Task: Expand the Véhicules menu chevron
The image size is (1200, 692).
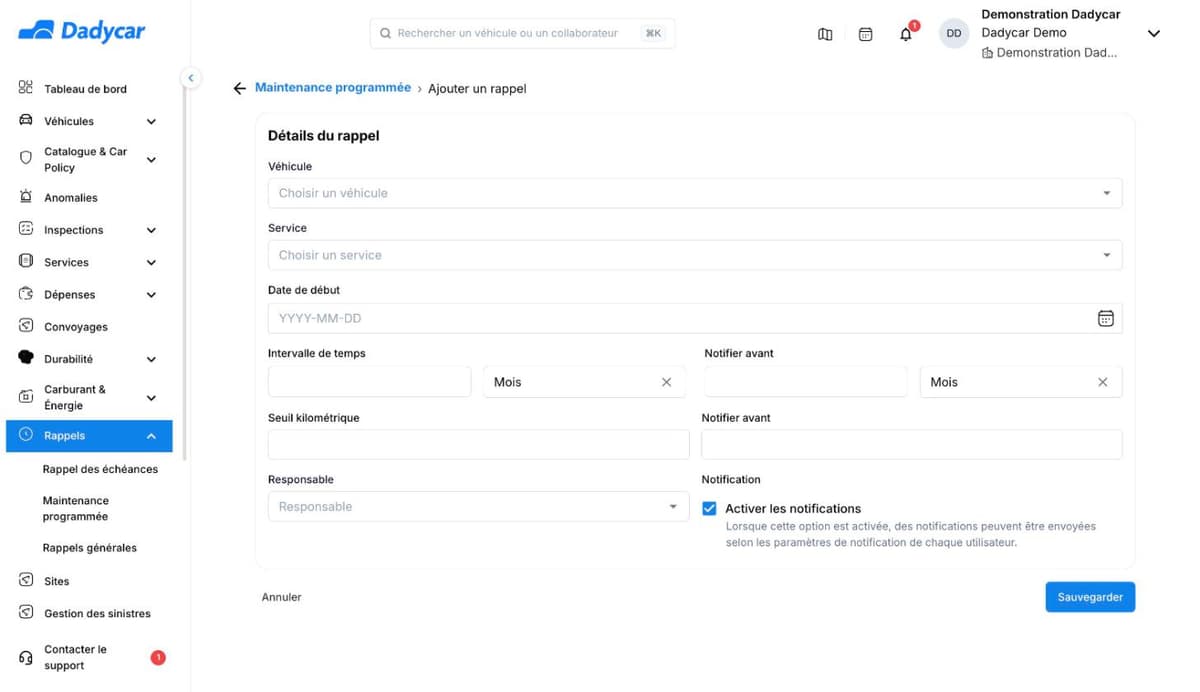Action: pyautogui.click(x=151, y=121)
